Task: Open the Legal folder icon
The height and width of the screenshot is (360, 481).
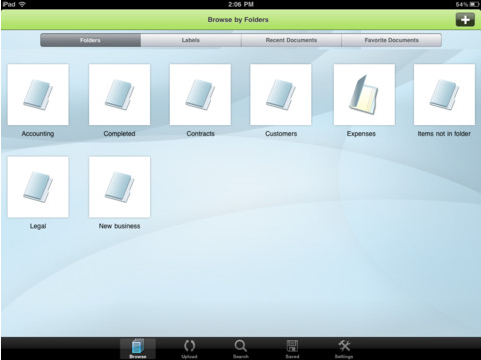Action: pyautogui.click(x=38, y=187)
